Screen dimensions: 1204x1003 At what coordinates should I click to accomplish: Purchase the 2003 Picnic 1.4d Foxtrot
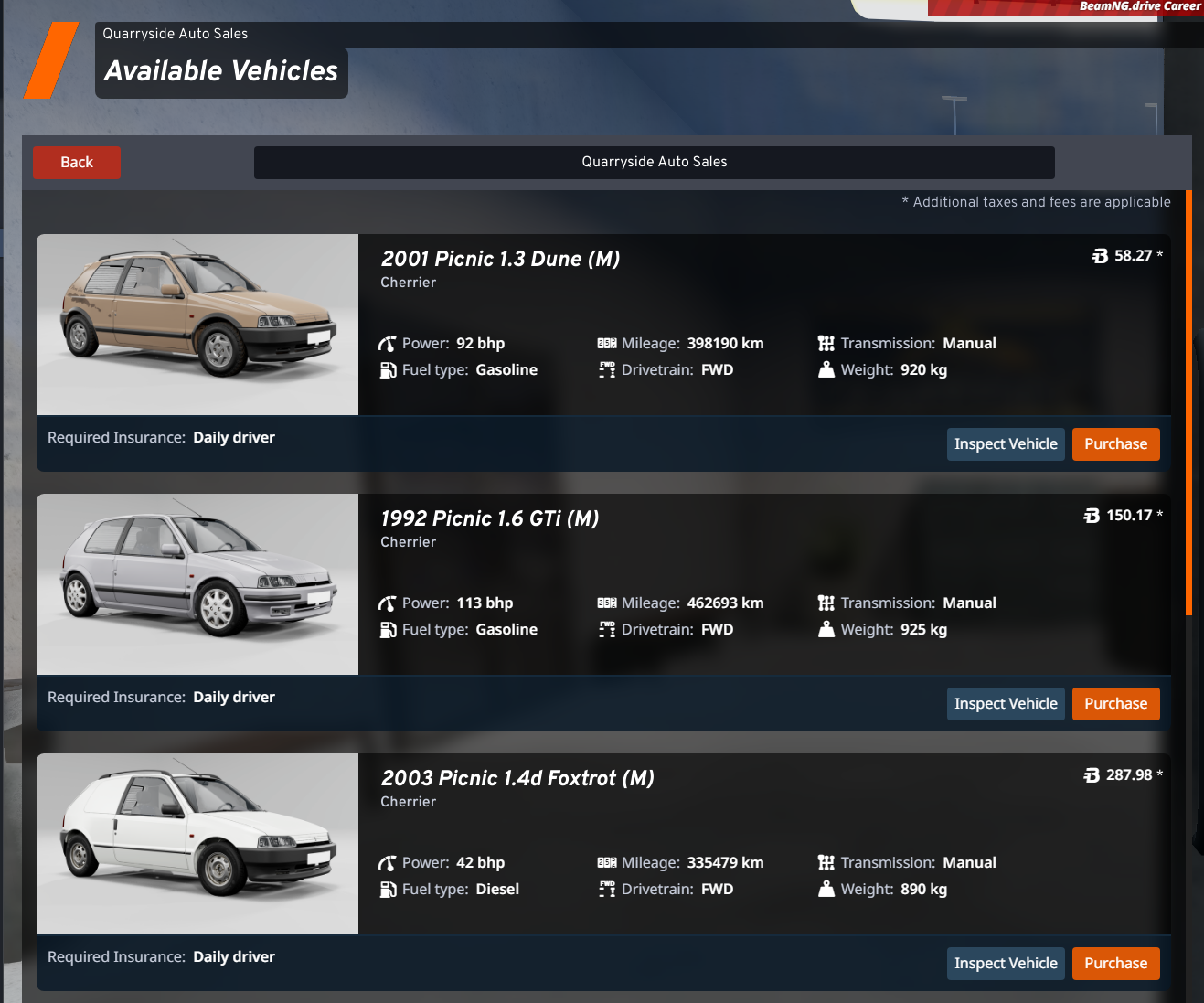(x=1115, y=964)
